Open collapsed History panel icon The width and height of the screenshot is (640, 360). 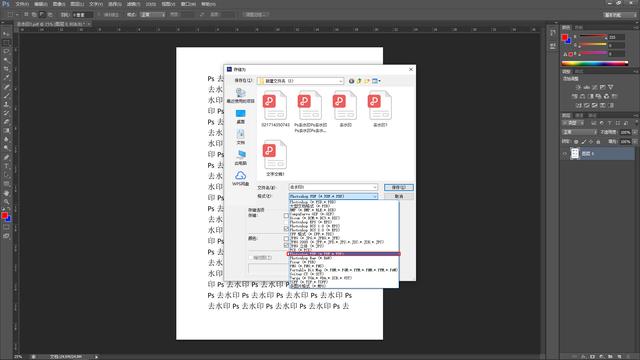553,33
